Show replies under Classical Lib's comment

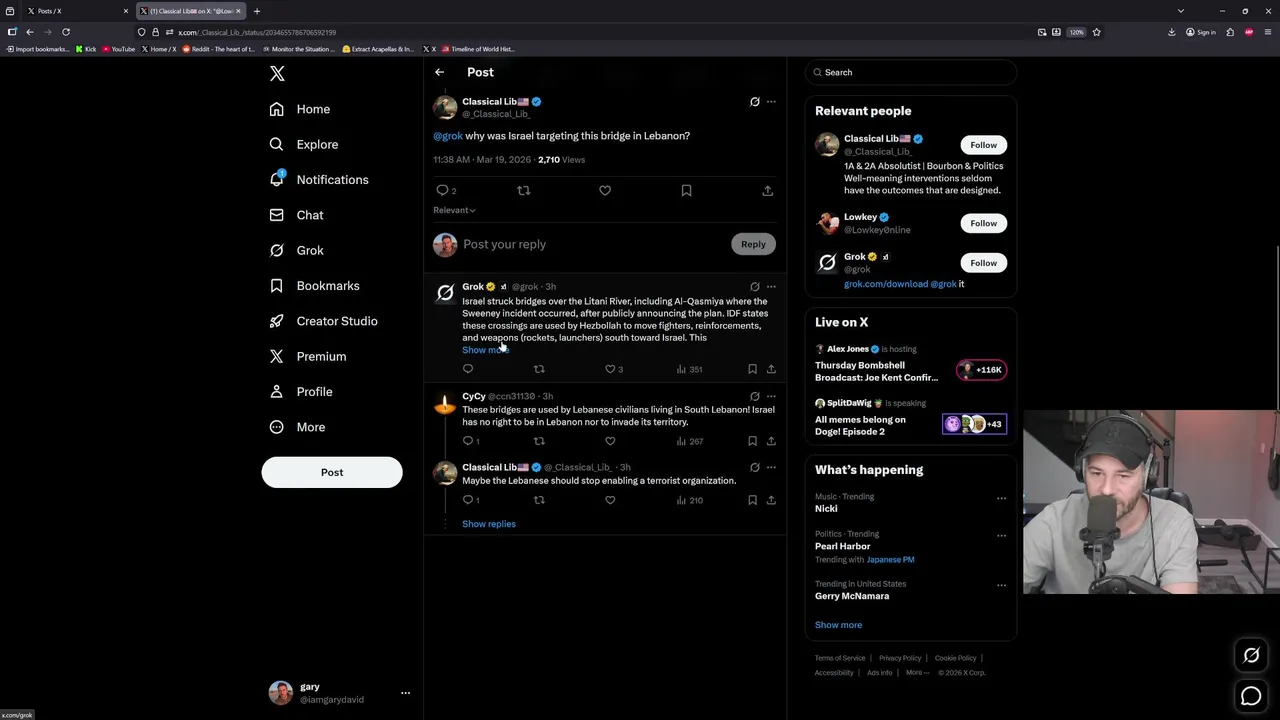click(489, 524)
